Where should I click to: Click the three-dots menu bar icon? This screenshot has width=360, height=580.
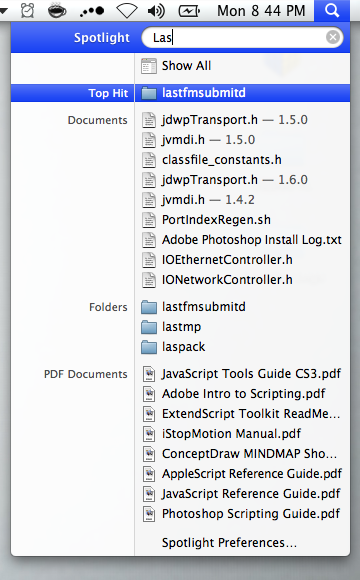point(92,12)
